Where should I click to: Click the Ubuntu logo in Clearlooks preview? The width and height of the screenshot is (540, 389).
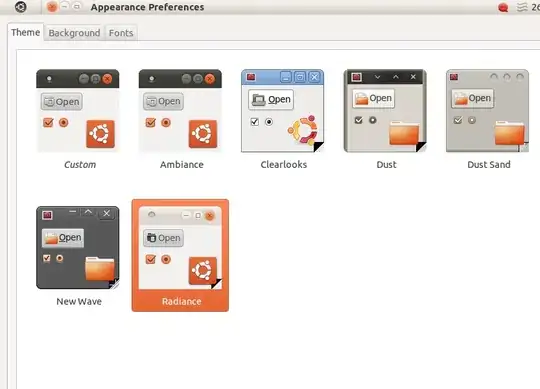[x=302, y=129]
